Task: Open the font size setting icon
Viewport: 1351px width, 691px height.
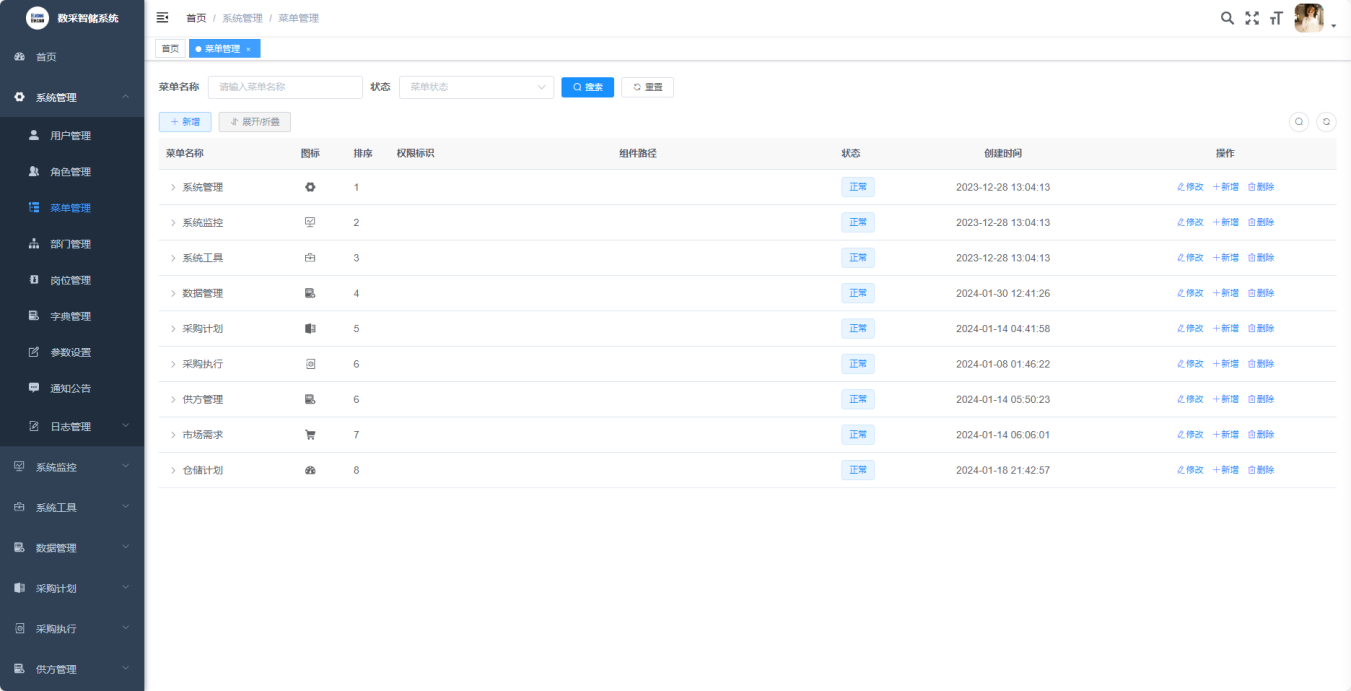Action: (x=1276, y=18)
